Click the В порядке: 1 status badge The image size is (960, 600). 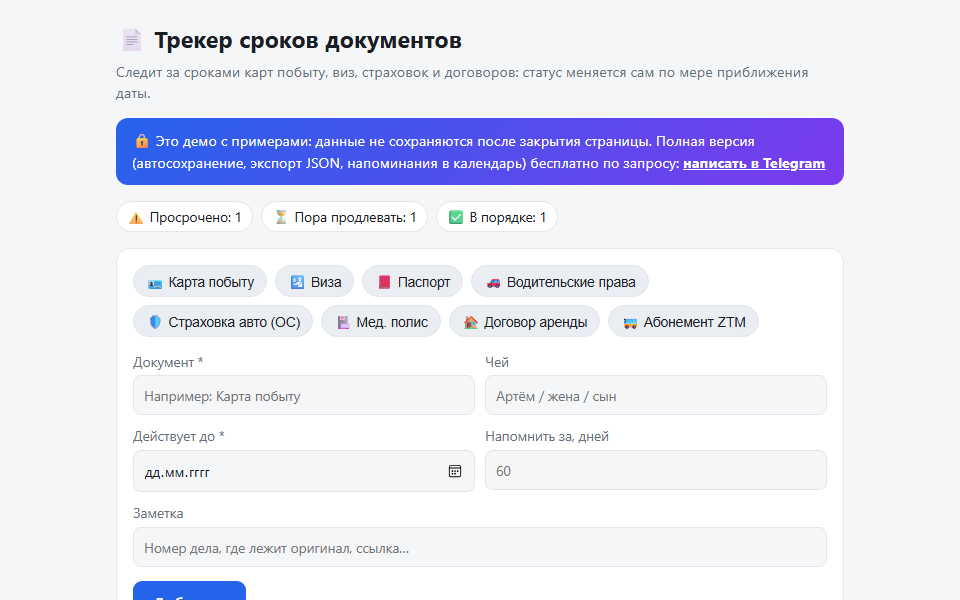click(497, 217)
